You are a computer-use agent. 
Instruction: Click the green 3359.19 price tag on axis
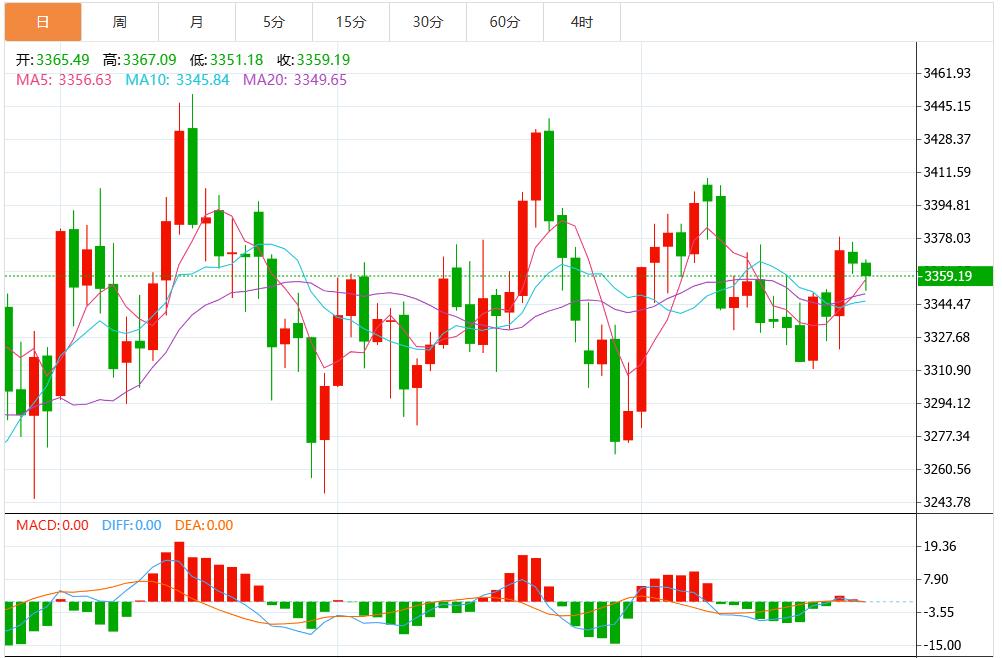(x=957, y=277)
